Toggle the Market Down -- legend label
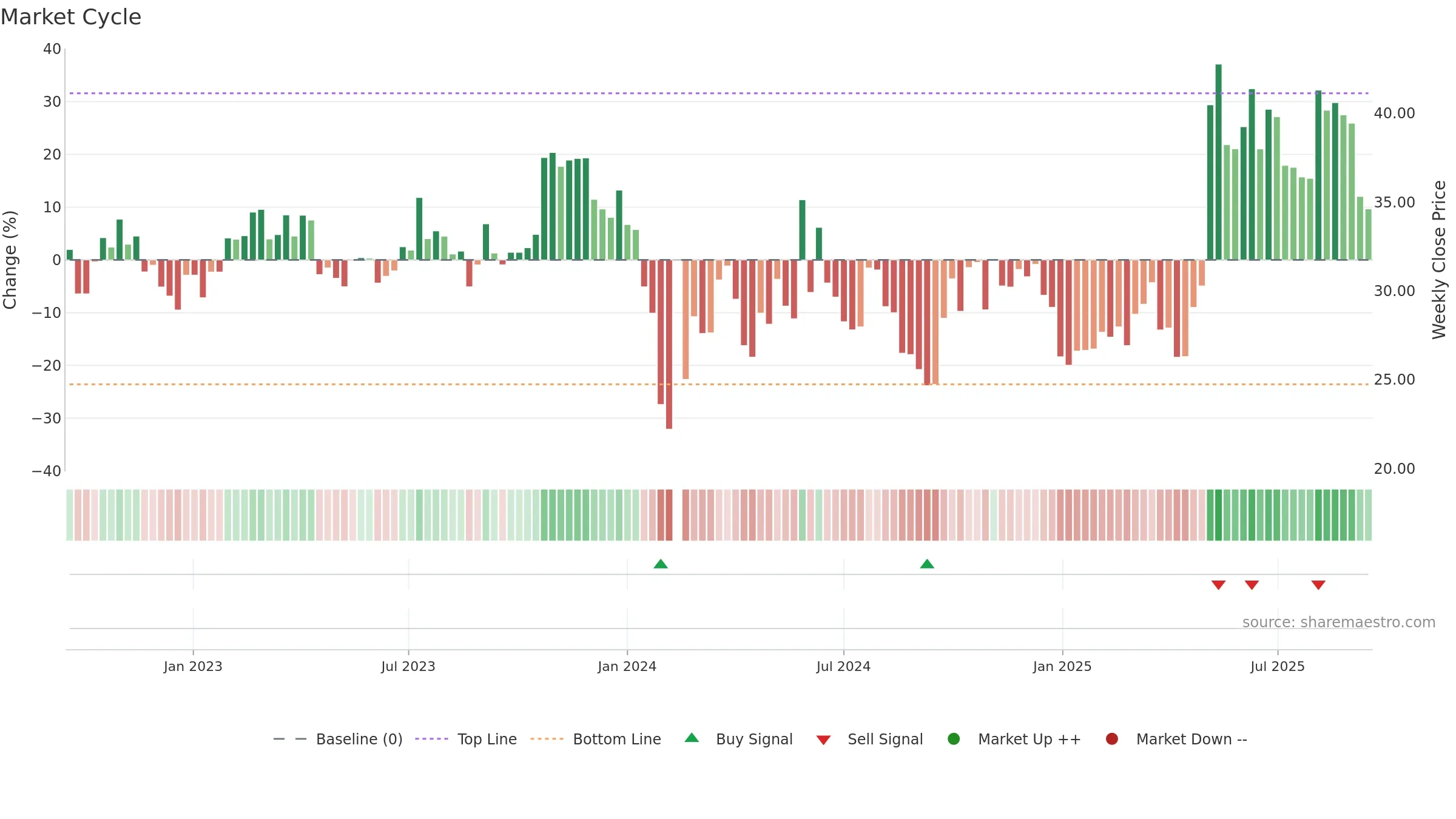Screen dimensions: 1456x819 tap(1191, 740)
